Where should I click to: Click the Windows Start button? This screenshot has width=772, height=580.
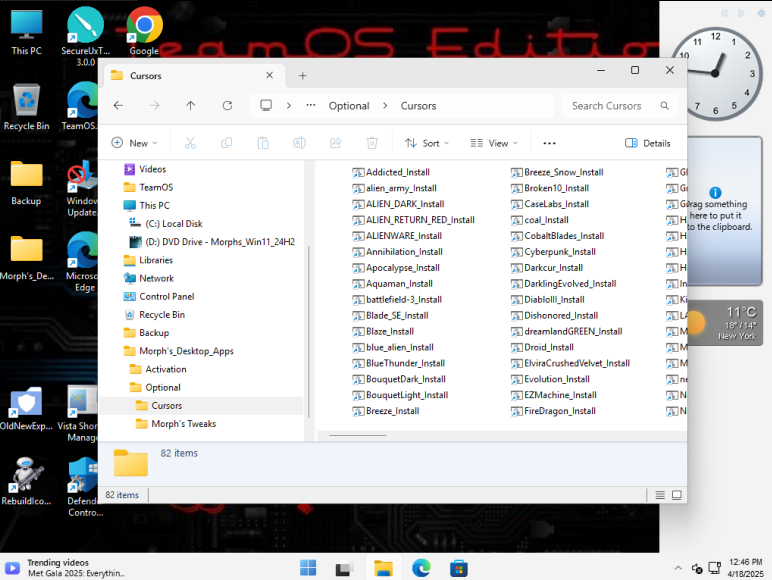click(308, 568)
